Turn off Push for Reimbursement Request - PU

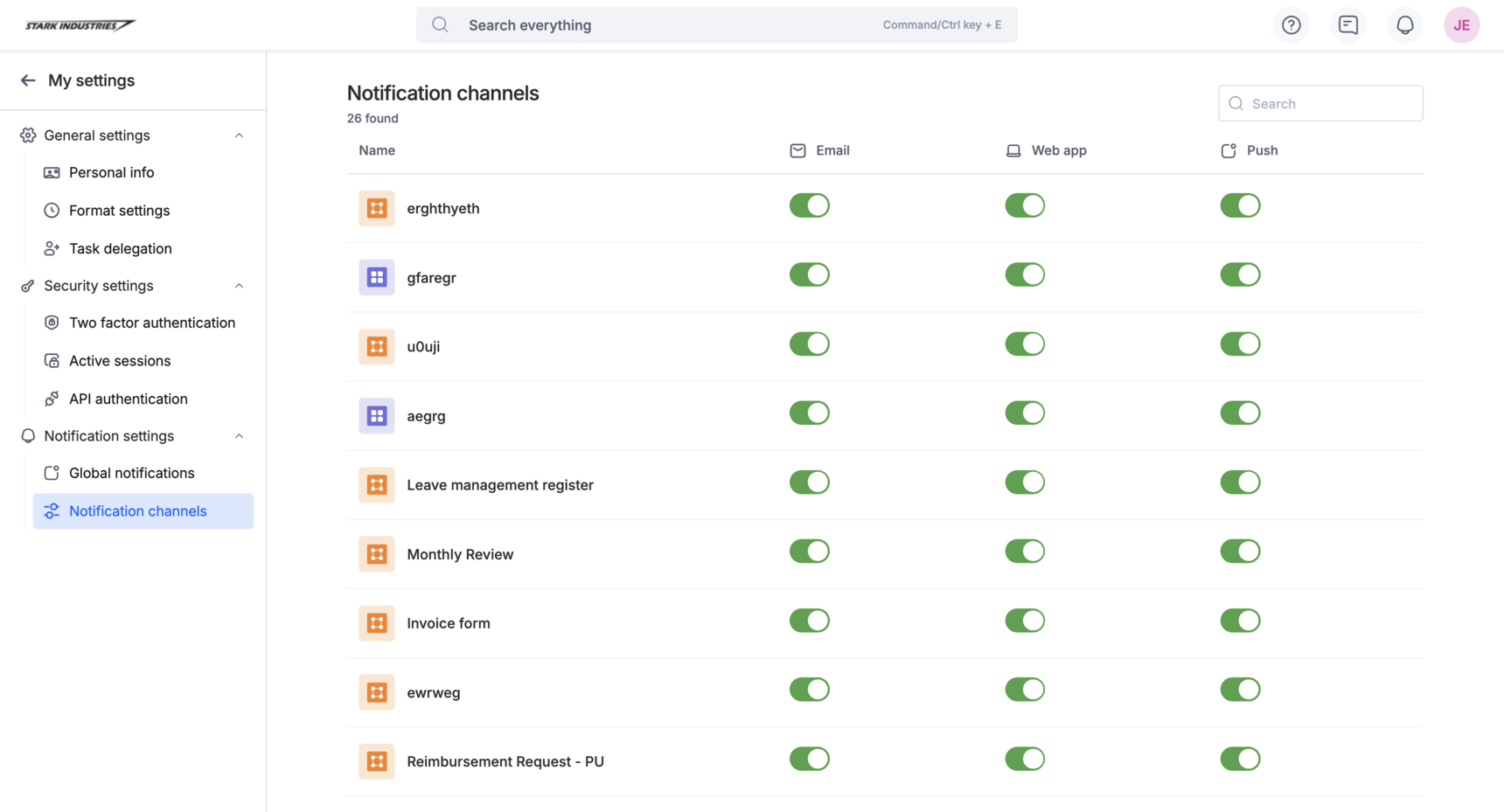[1240, 759]
